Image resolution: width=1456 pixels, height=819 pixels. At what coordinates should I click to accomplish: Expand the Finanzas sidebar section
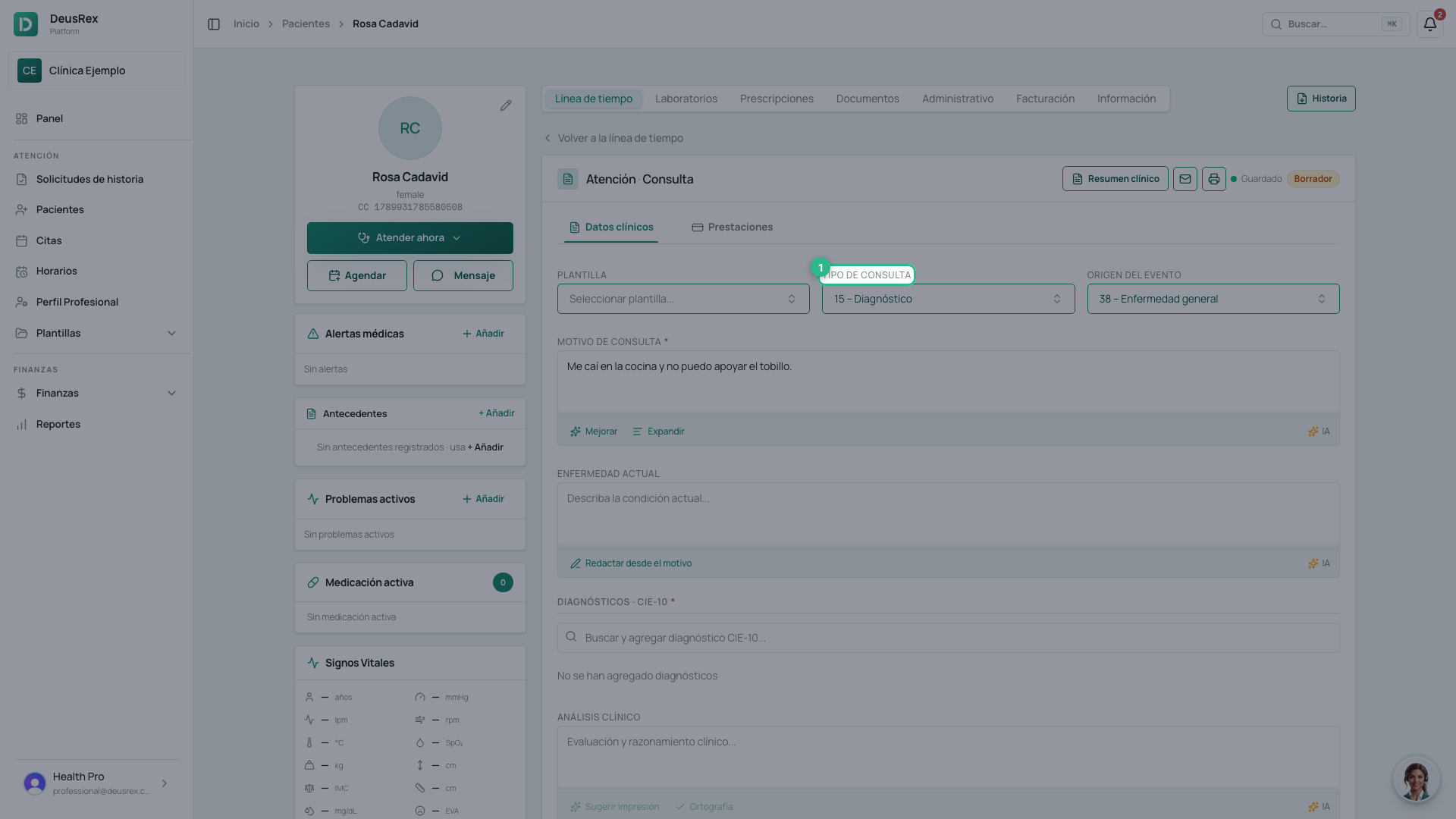coord(96,393)
